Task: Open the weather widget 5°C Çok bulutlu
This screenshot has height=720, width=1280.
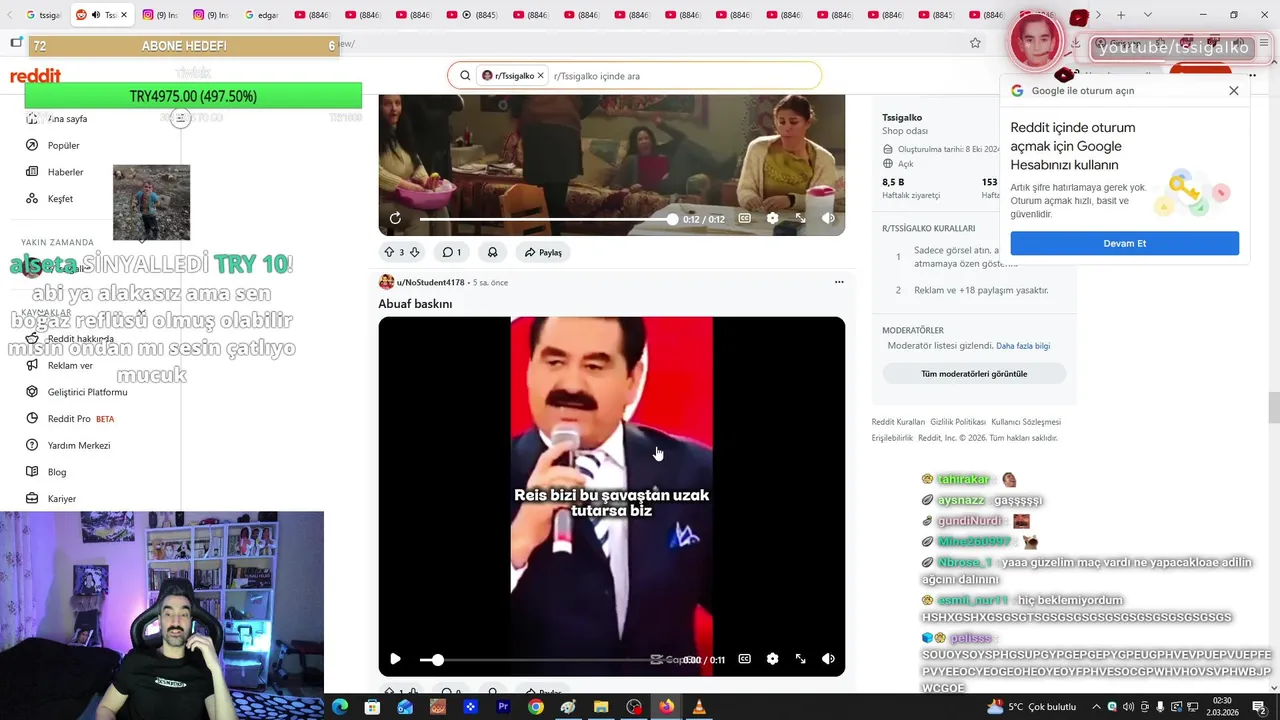Action: (1031, 707)
